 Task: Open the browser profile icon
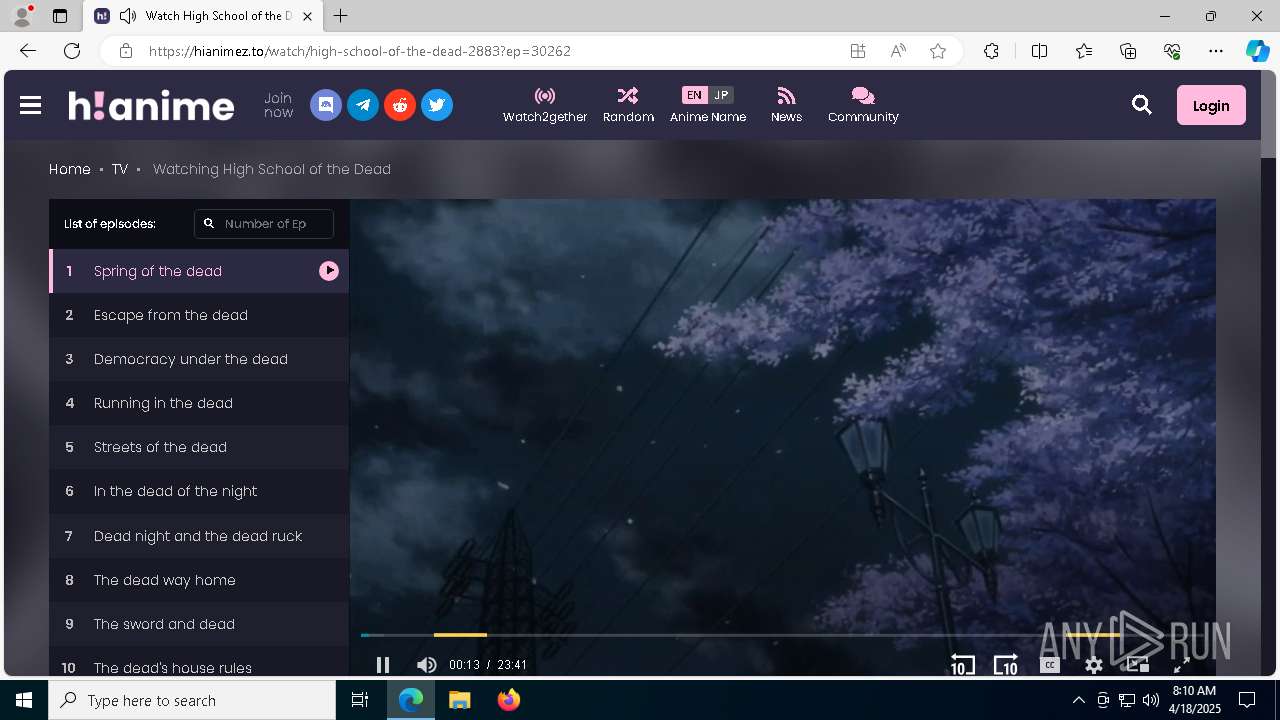pos(22,16)
